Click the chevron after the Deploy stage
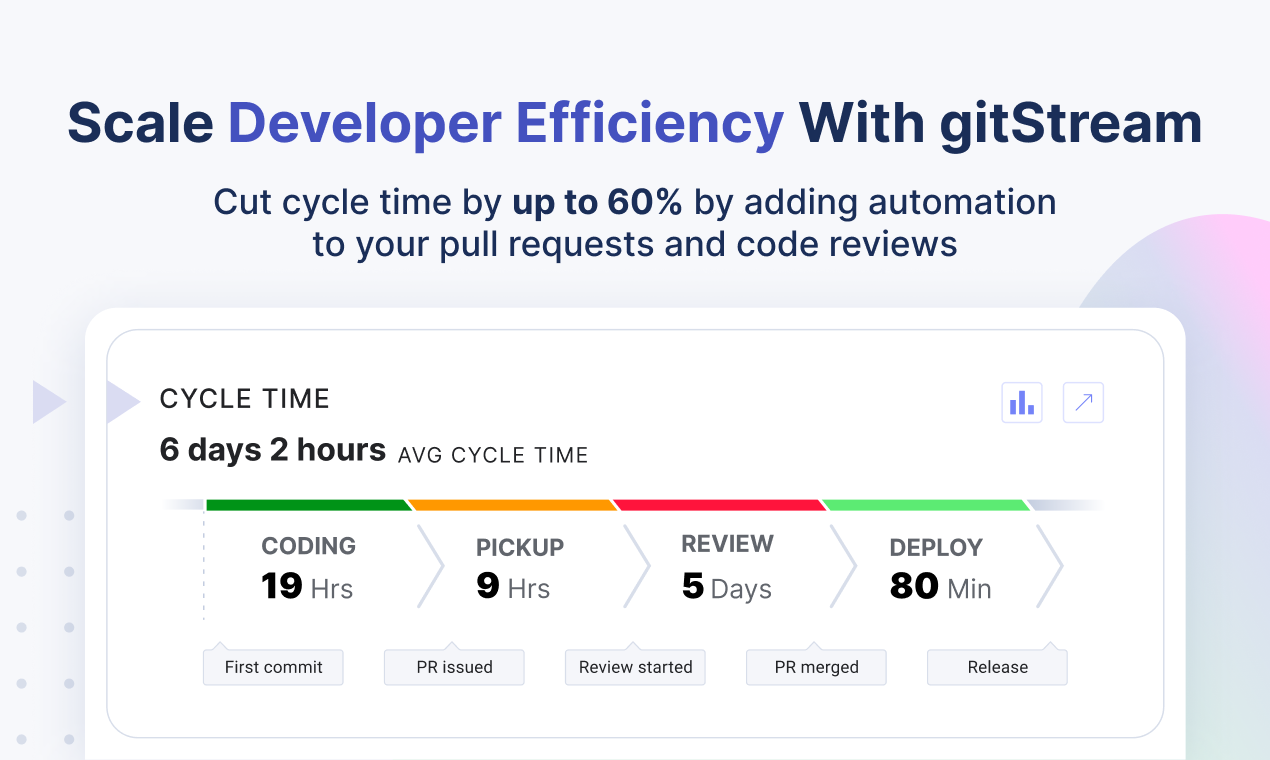This screenshot has width=1270, height=760. (1050, 565)
